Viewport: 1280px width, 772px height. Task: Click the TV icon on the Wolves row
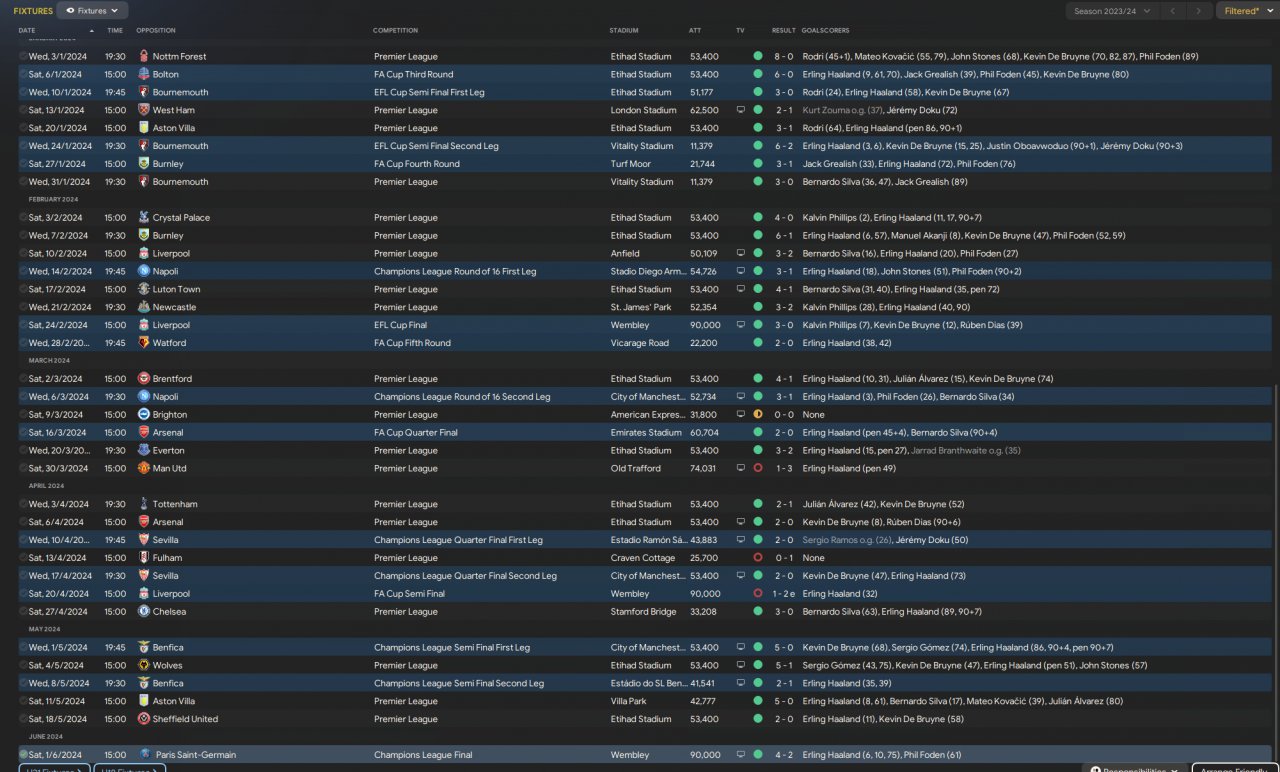[741, 666]
